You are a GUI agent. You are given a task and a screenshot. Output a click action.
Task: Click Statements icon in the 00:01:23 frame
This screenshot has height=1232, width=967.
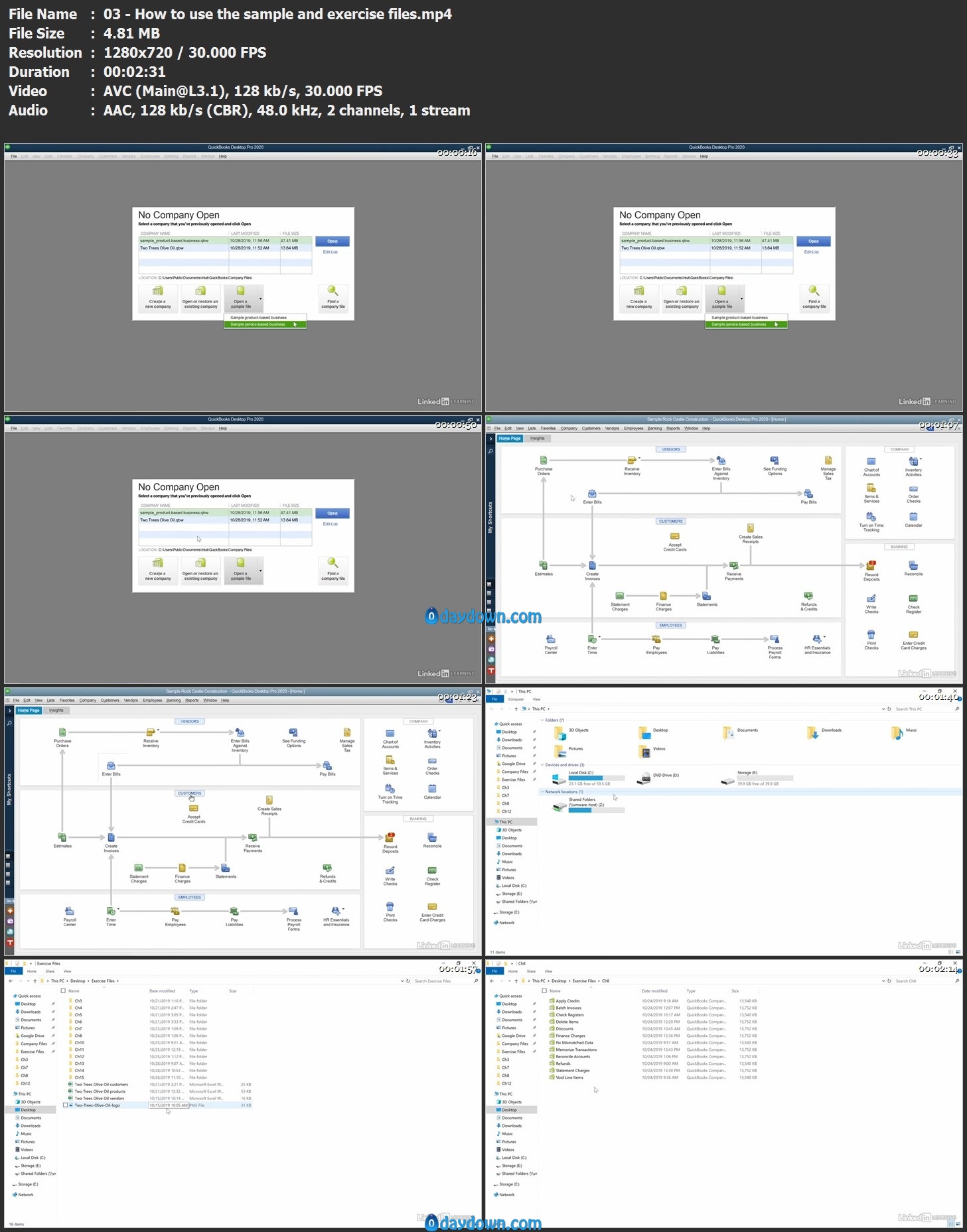coord(225,868)
